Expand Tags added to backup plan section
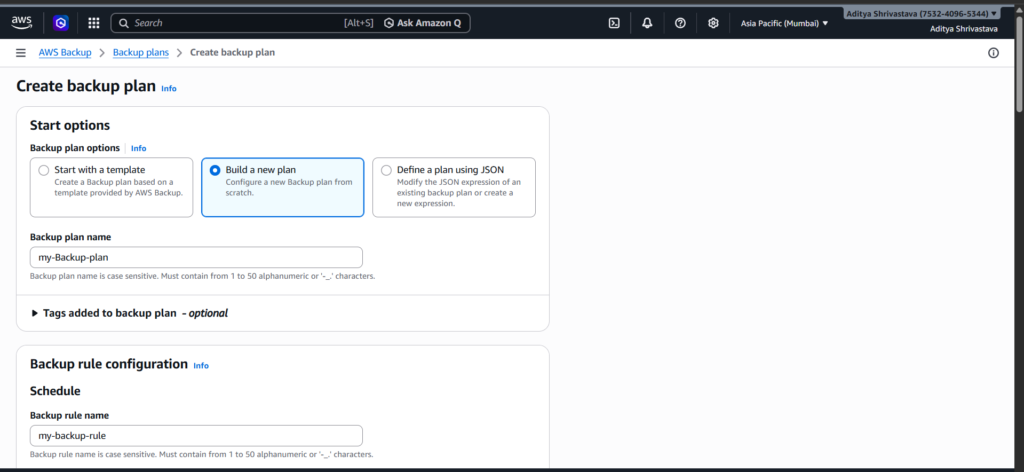 pos(36,313)
